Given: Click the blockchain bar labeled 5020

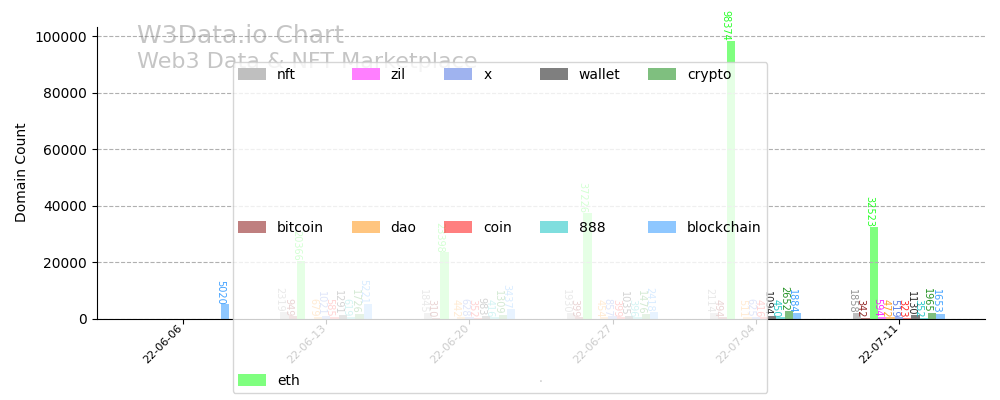Looking at the screenshot, I should 225,311.
